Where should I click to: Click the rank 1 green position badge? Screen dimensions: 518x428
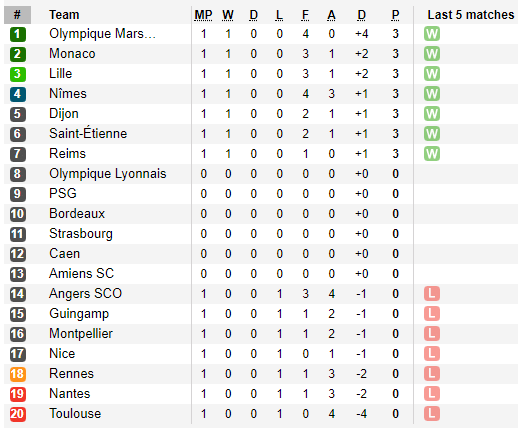[x=18, y=34]
